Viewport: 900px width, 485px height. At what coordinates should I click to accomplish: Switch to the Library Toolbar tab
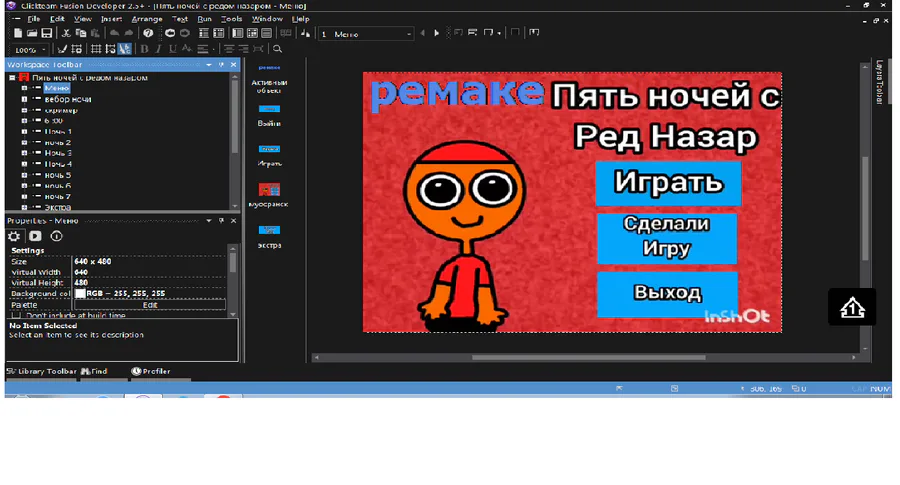click(x=41, y=371)
